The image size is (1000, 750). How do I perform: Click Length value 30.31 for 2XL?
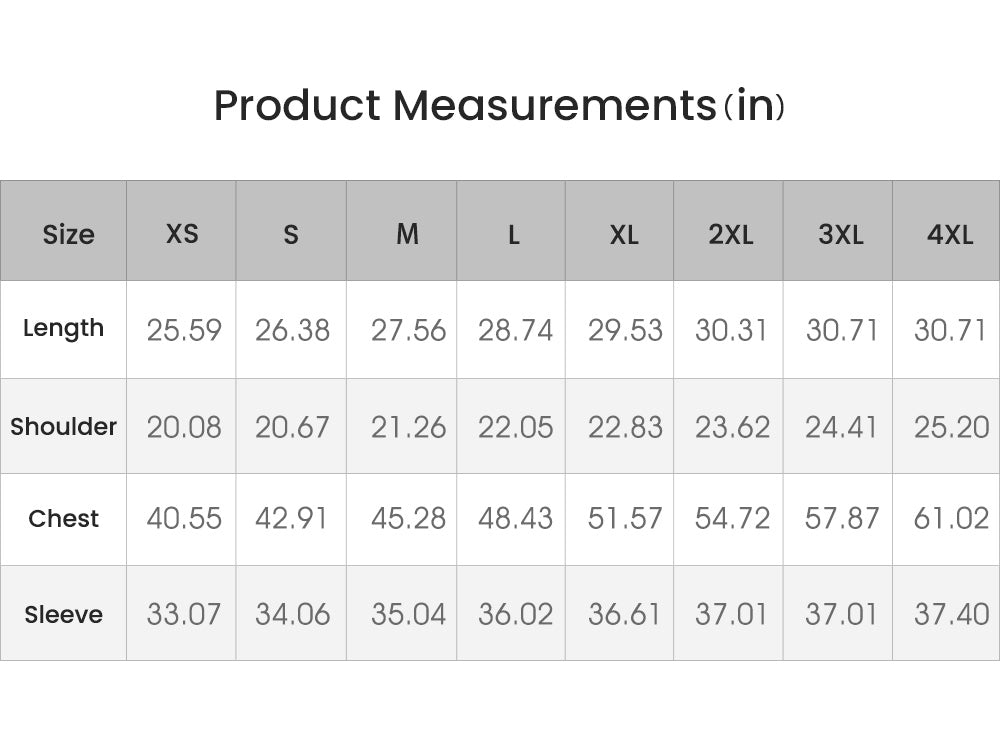731,330
